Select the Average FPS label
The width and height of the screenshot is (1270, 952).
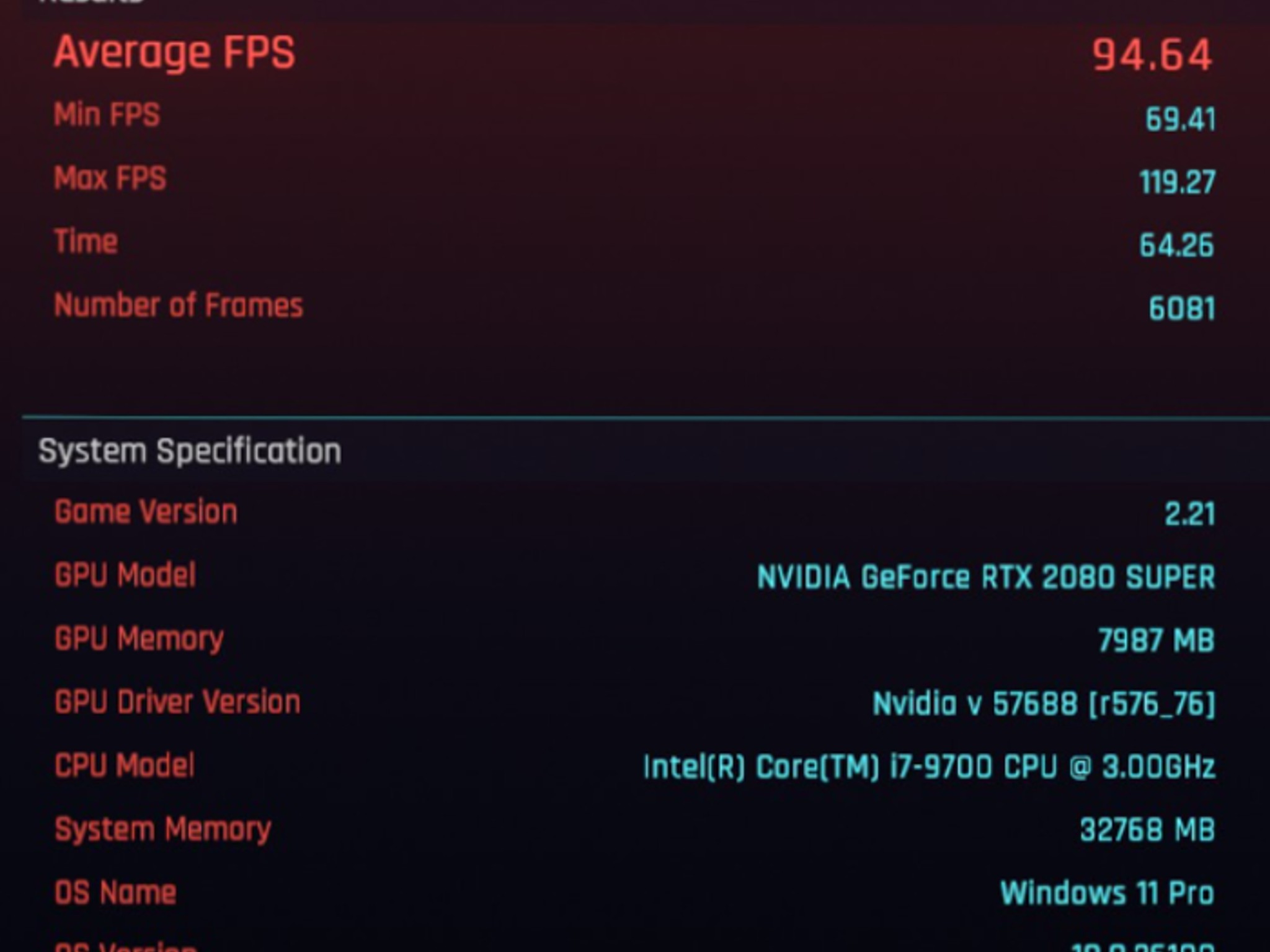pyautogui.click(x=174, y=53)
